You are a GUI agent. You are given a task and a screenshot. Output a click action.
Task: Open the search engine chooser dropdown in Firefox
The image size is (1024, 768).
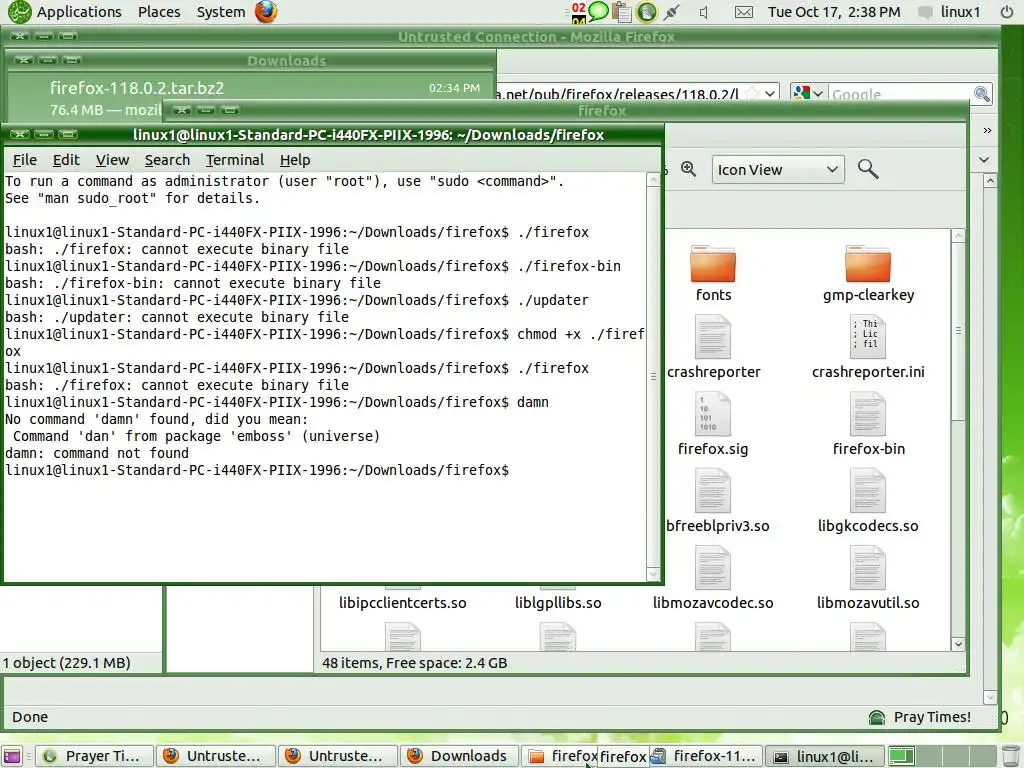[809, 93]
